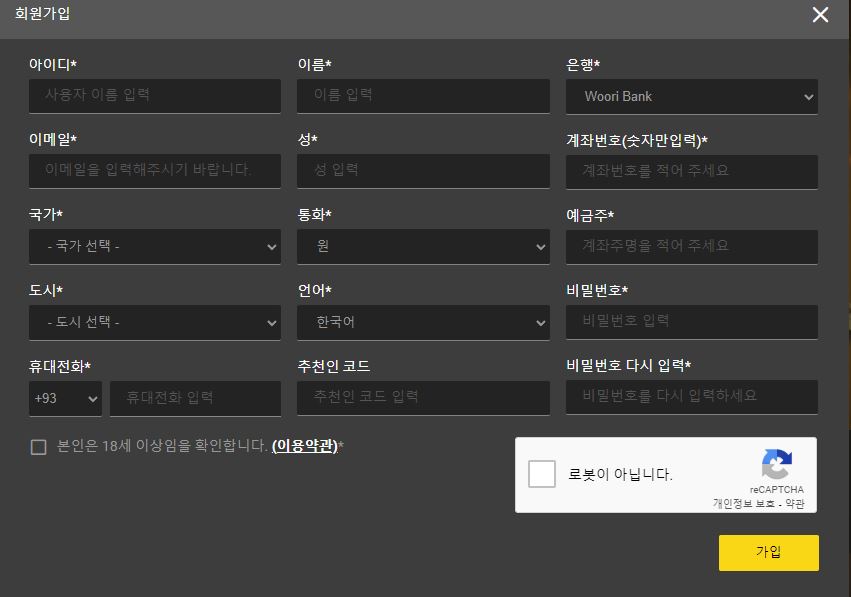Select the 이름 first name input field
The image size is (851, 597).
click(x=423, y=96)
